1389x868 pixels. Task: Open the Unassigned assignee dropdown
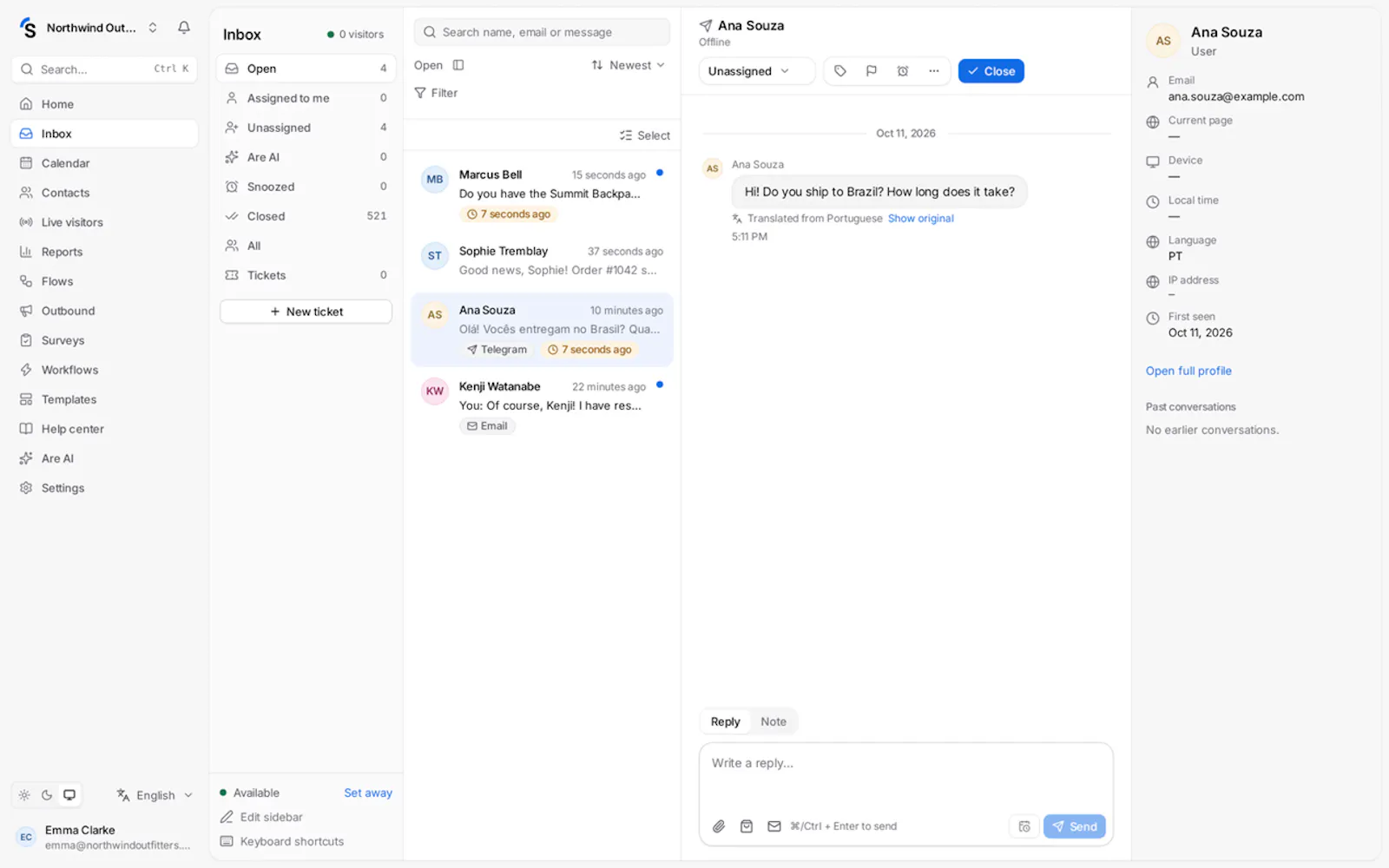pos(756,71)
